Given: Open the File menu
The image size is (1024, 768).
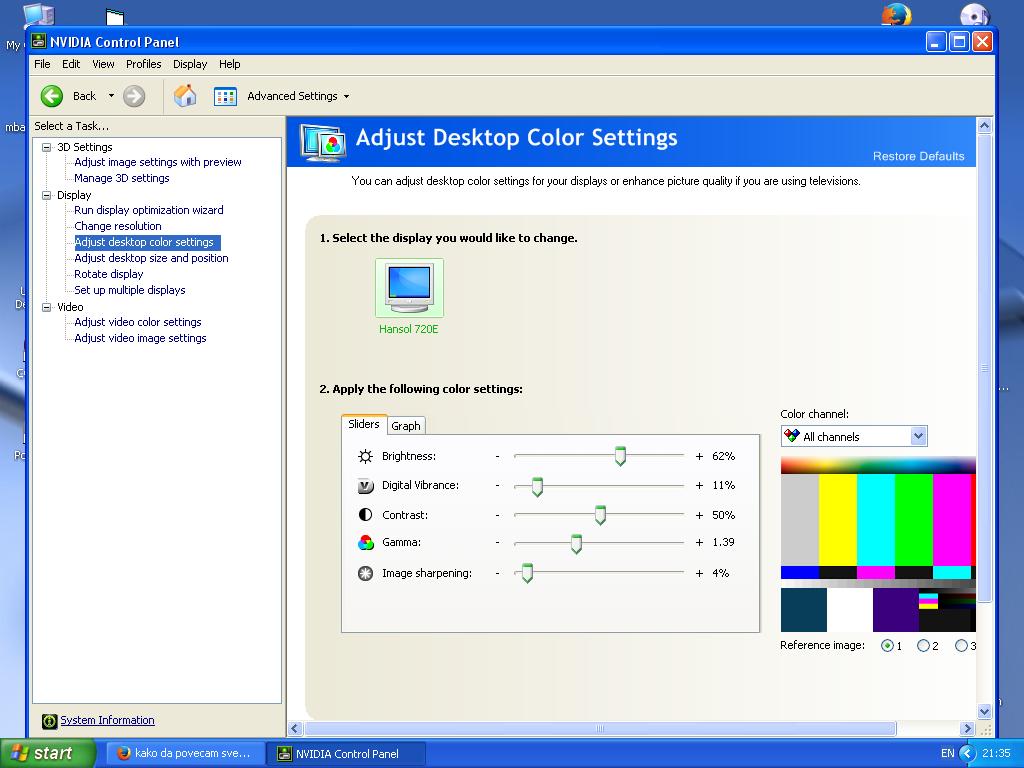Looking at the screenshot, I should [42, 64].
